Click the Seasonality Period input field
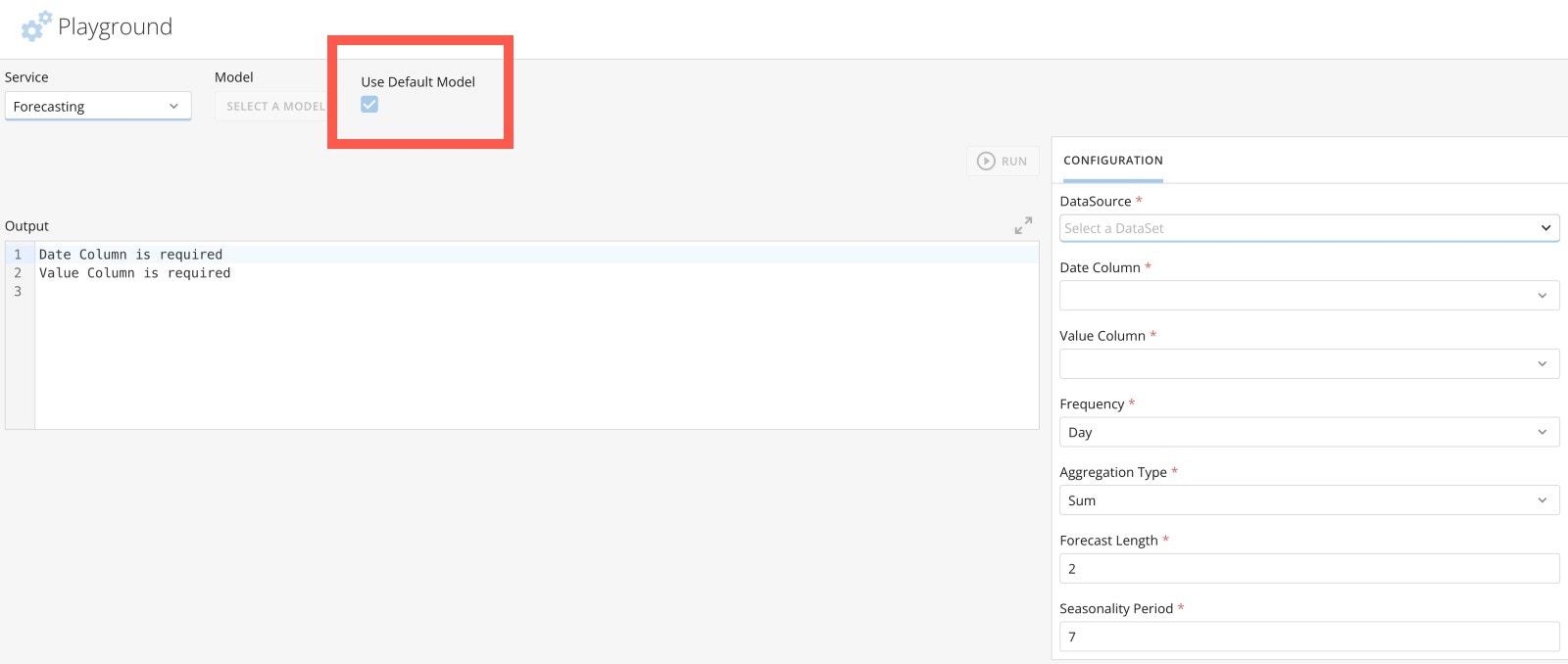Screen dimensions: 1568x664 tap(1309, 637)
